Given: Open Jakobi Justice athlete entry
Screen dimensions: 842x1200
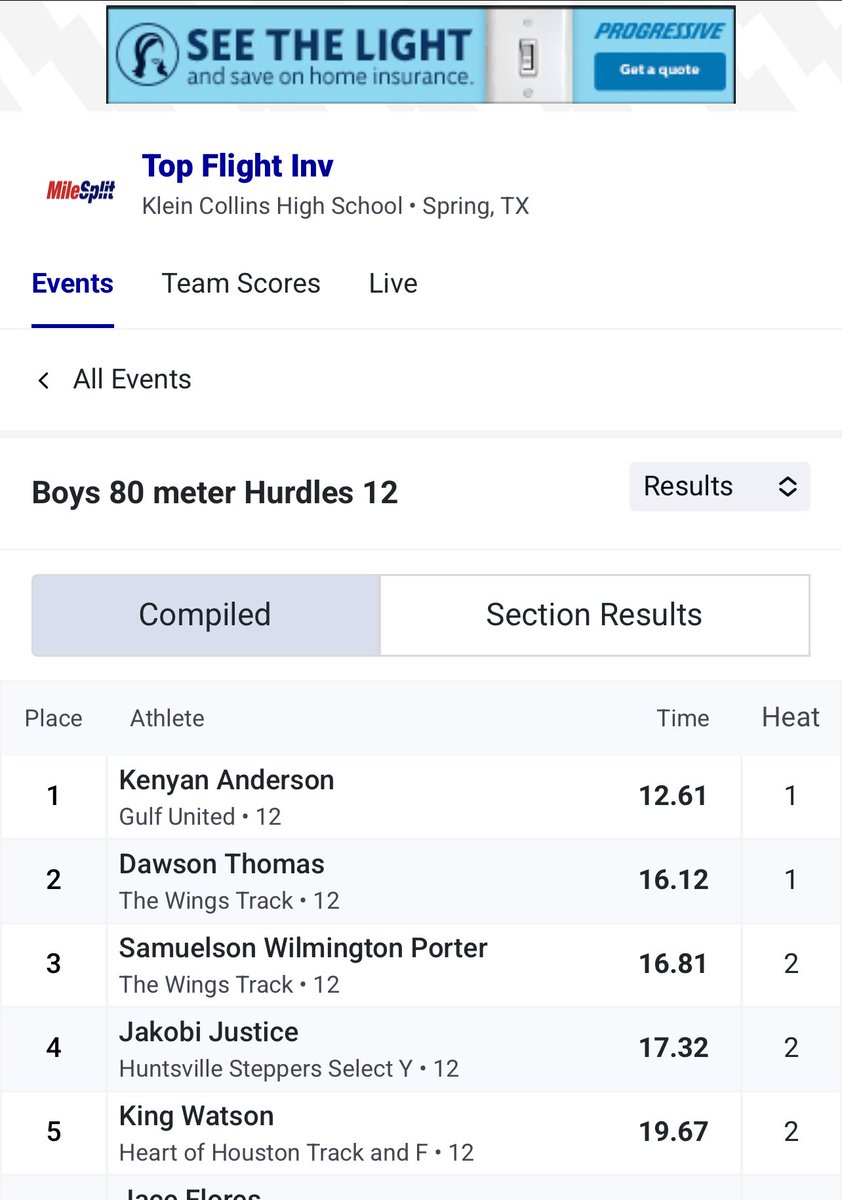Looking at the screenshot, I should coord(209,1032).
